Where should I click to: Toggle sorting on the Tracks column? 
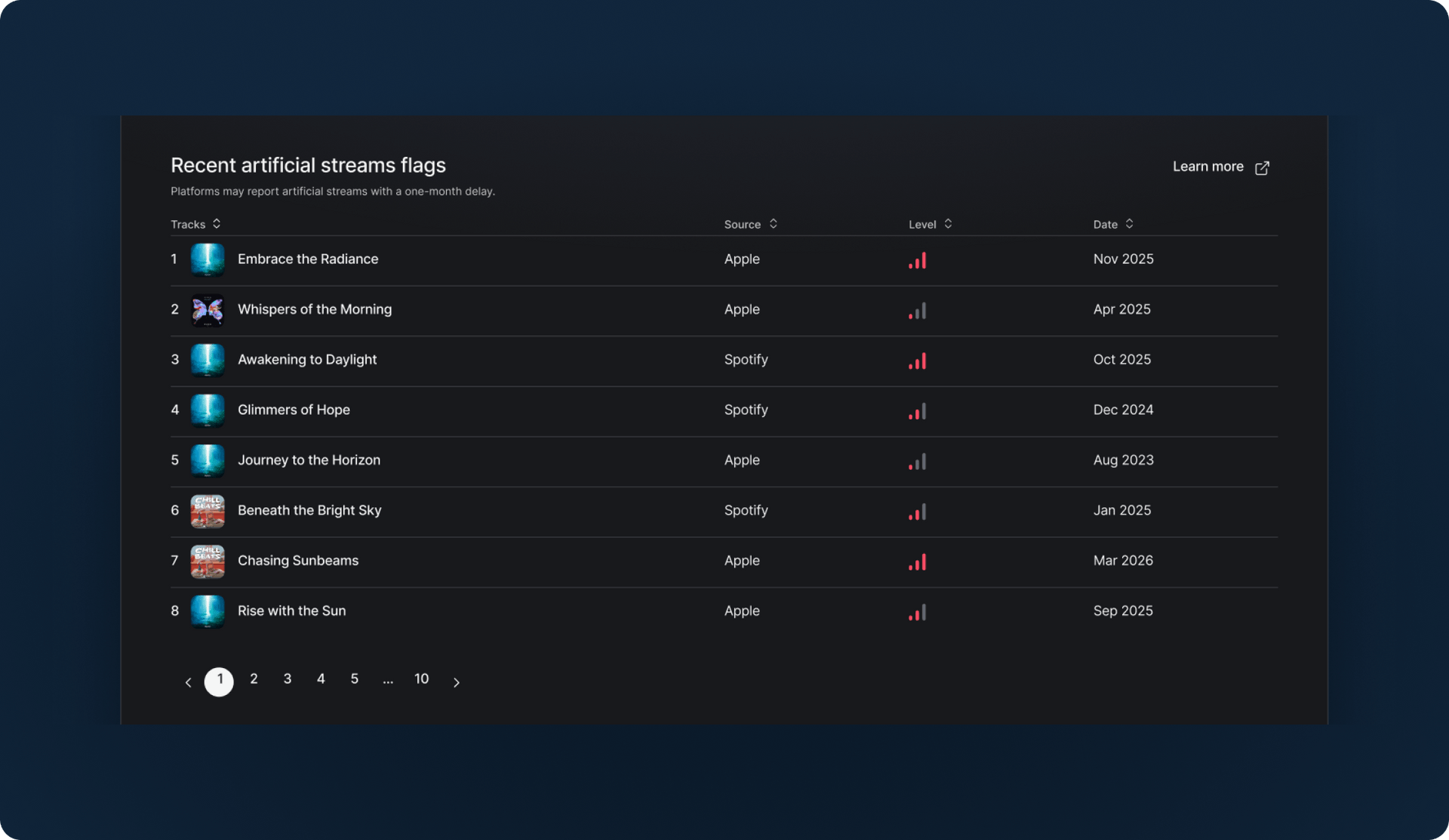(217, 223)
